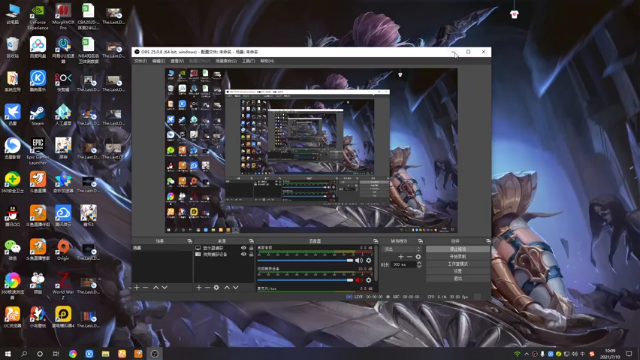The image size is (640, 360).
Task: Open View menu in OBS
Action: point(177,61)
